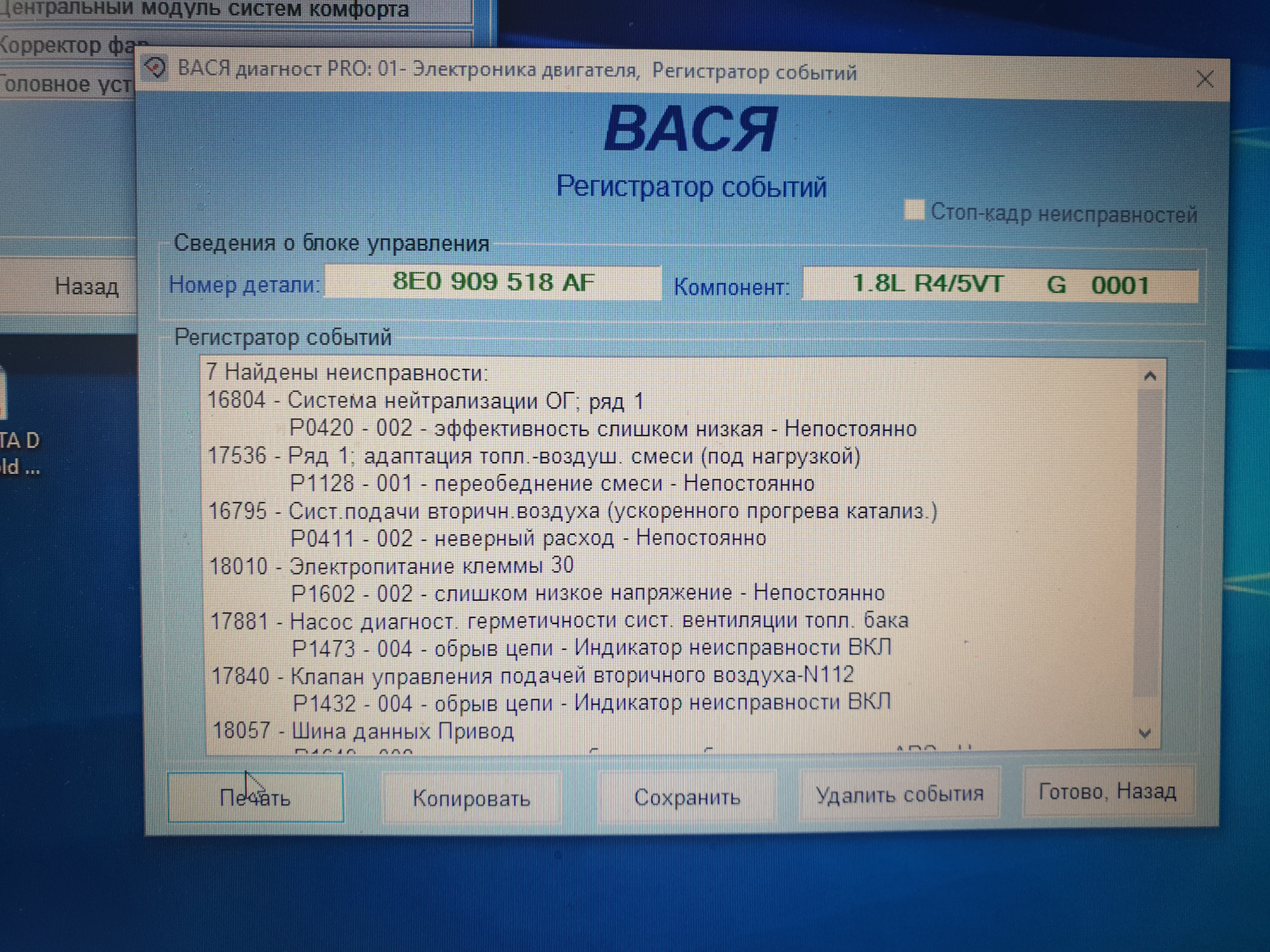This screenshot has height=952, width=1270.
Task: Select line P1602 - 002 слишком низкое напряжение
Action: [588, 593]
